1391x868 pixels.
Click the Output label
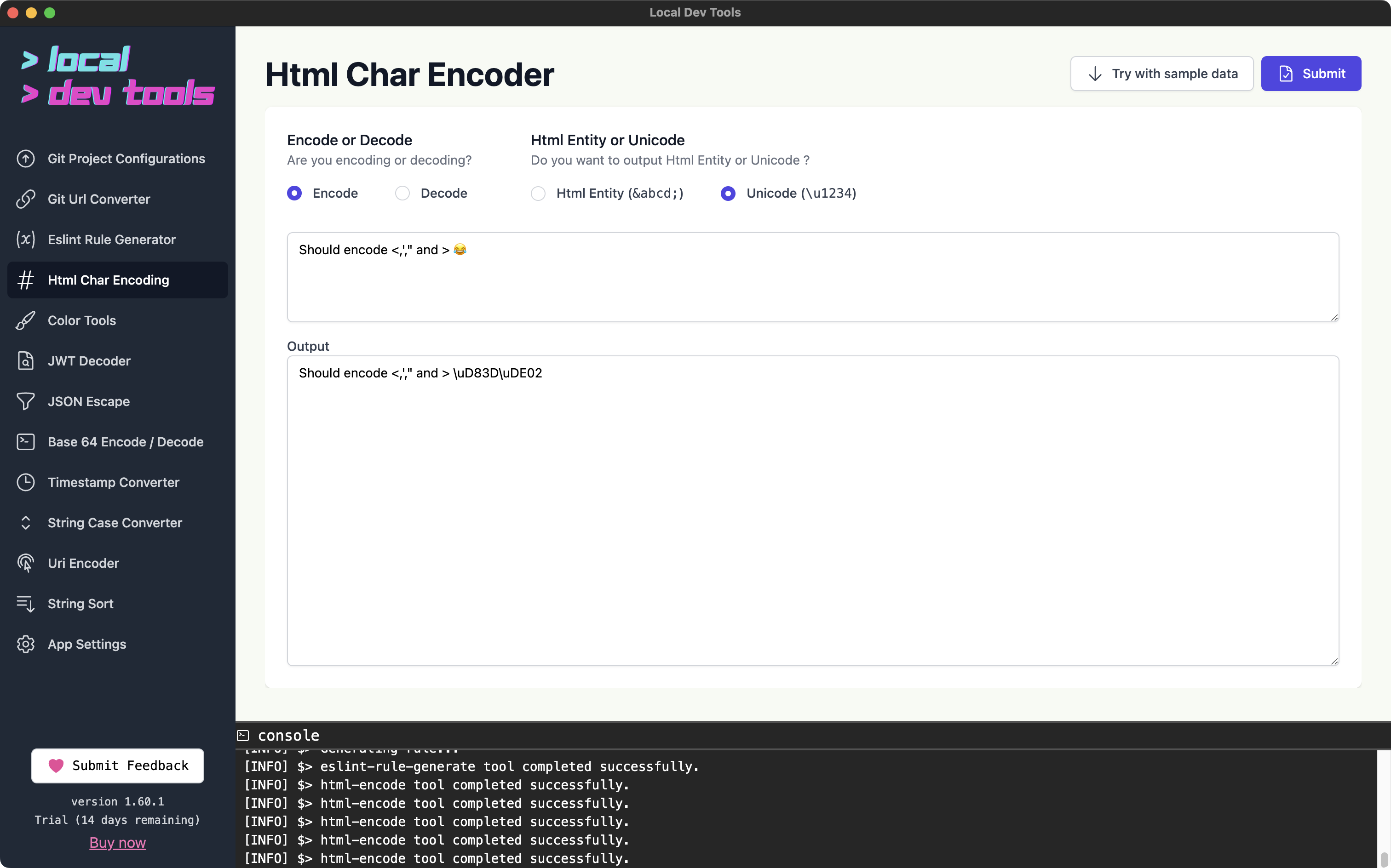pyautogui.click(x=308, y=346)
